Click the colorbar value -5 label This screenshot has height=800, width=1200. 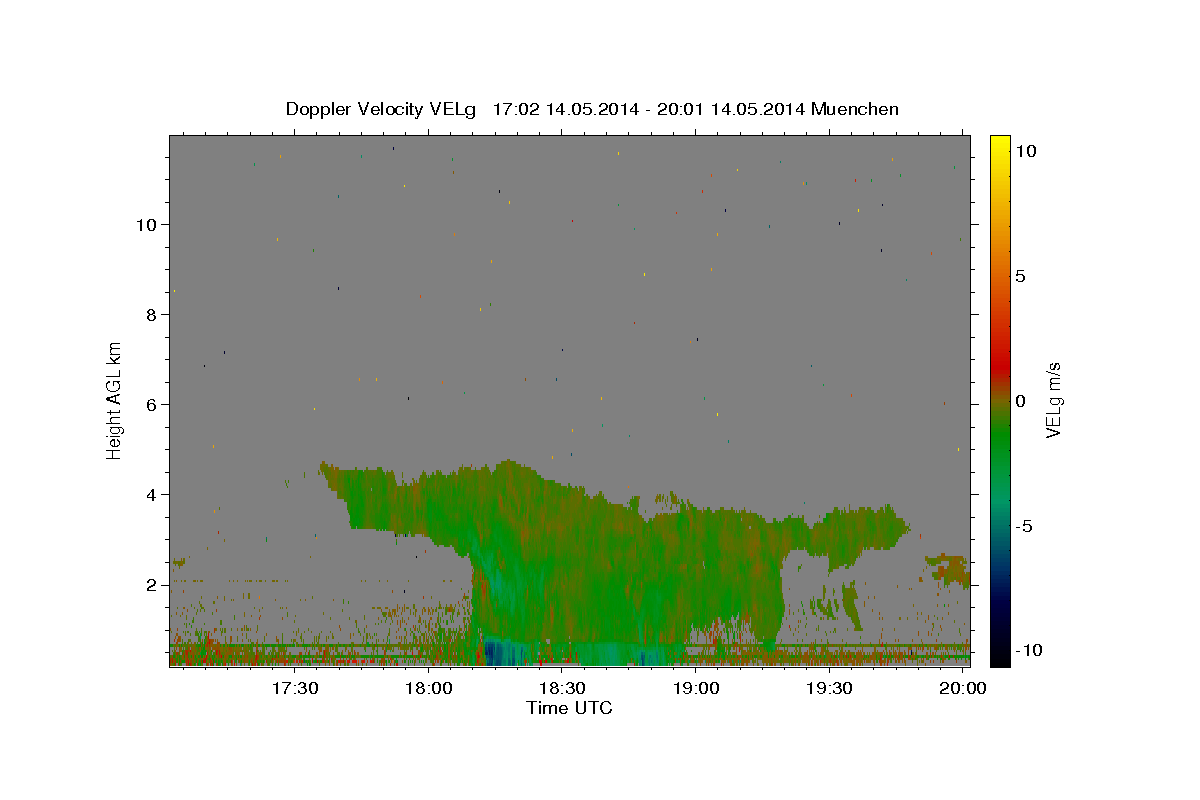pyautogui.click(x=1024, y=526)
